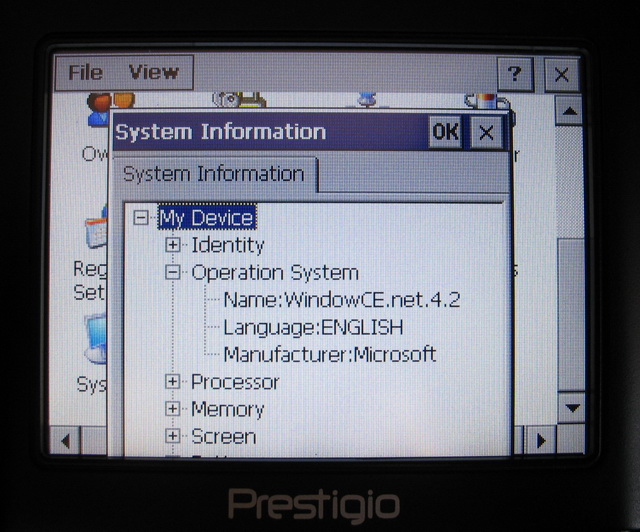This screenshot has height=532, width=640.
Task: Close the Control Panel window behind the dialog
Action: point(562,75)
